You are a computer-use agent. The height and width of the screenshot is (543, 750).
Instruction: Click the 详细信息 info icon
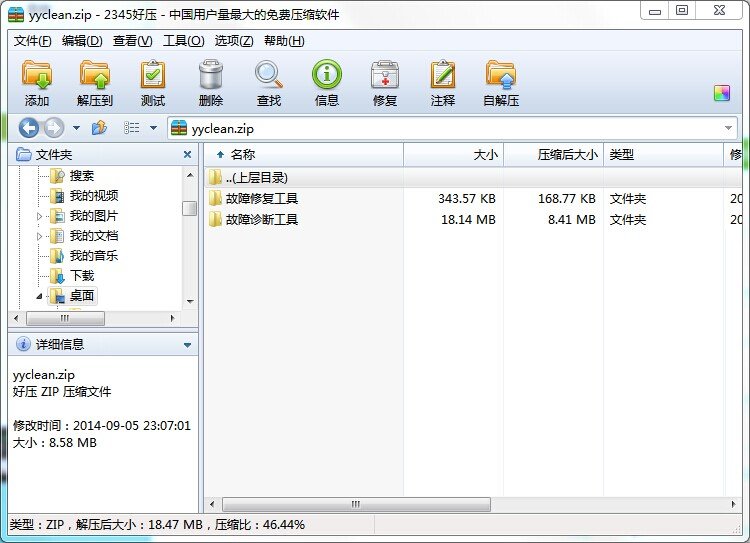pos(22,344)
